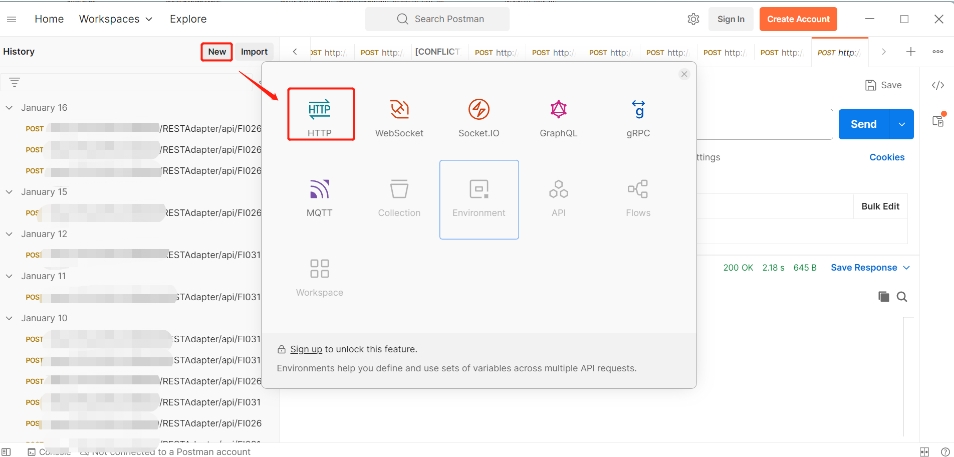Select the GraphQL request icon
The width and height of the screenshot is (954, 457).
pyautogui.click(x=559, y=110)
